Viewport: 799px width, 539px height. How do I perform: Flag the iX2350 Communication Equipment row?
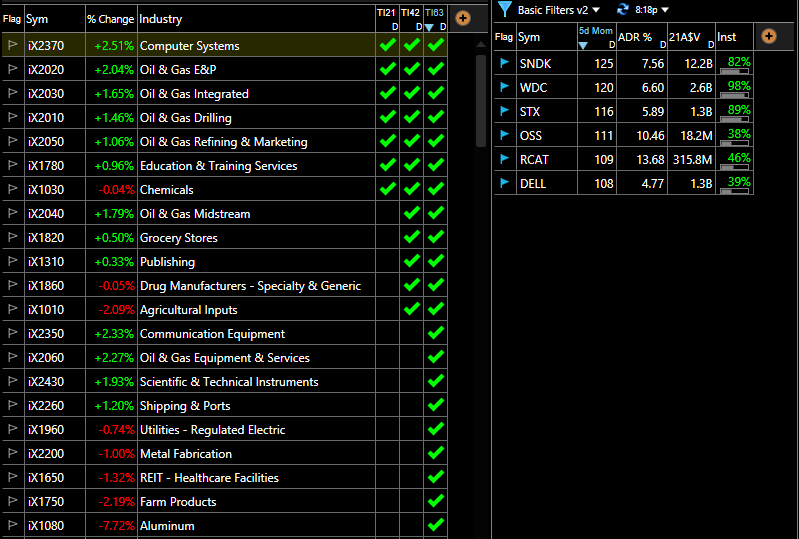pyautogui.click(x=13, y=333)
